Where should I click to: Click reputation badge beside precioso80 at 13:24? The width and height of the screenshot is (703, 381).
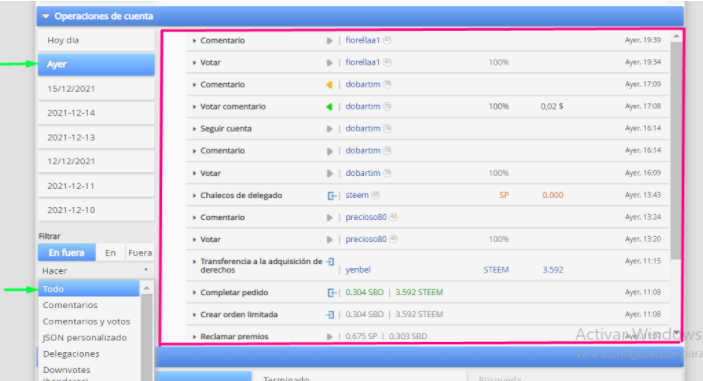393,217
